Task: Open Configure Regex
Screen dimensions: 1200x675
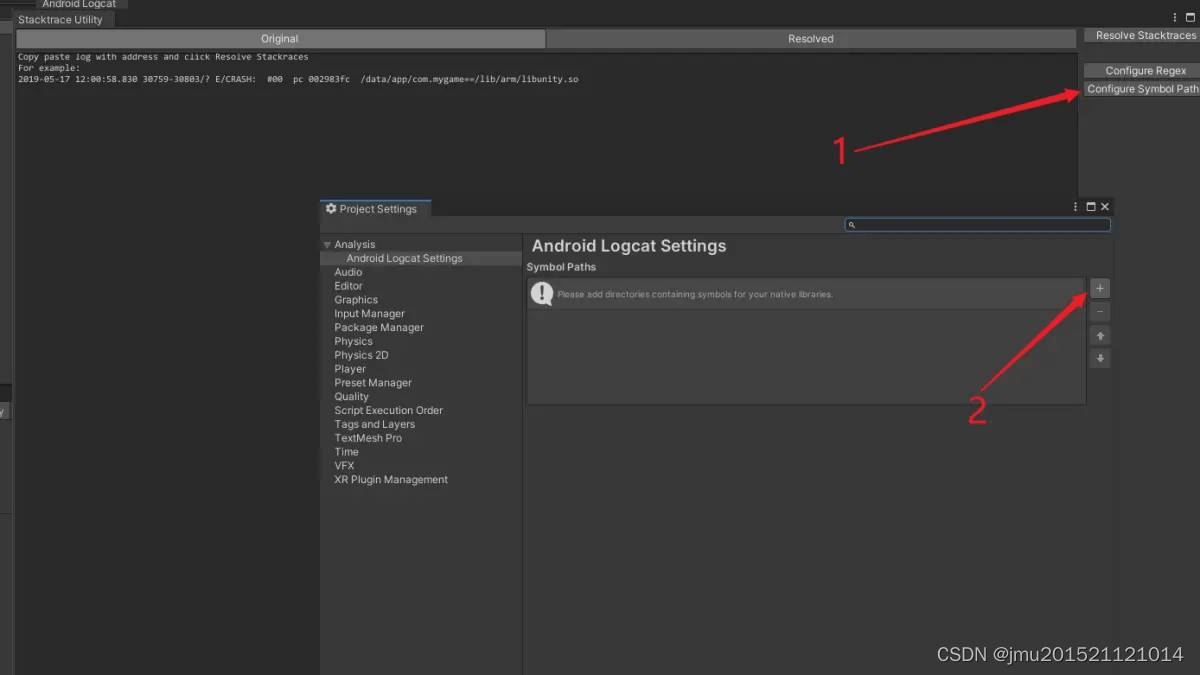Action: tap(1142, 70)
